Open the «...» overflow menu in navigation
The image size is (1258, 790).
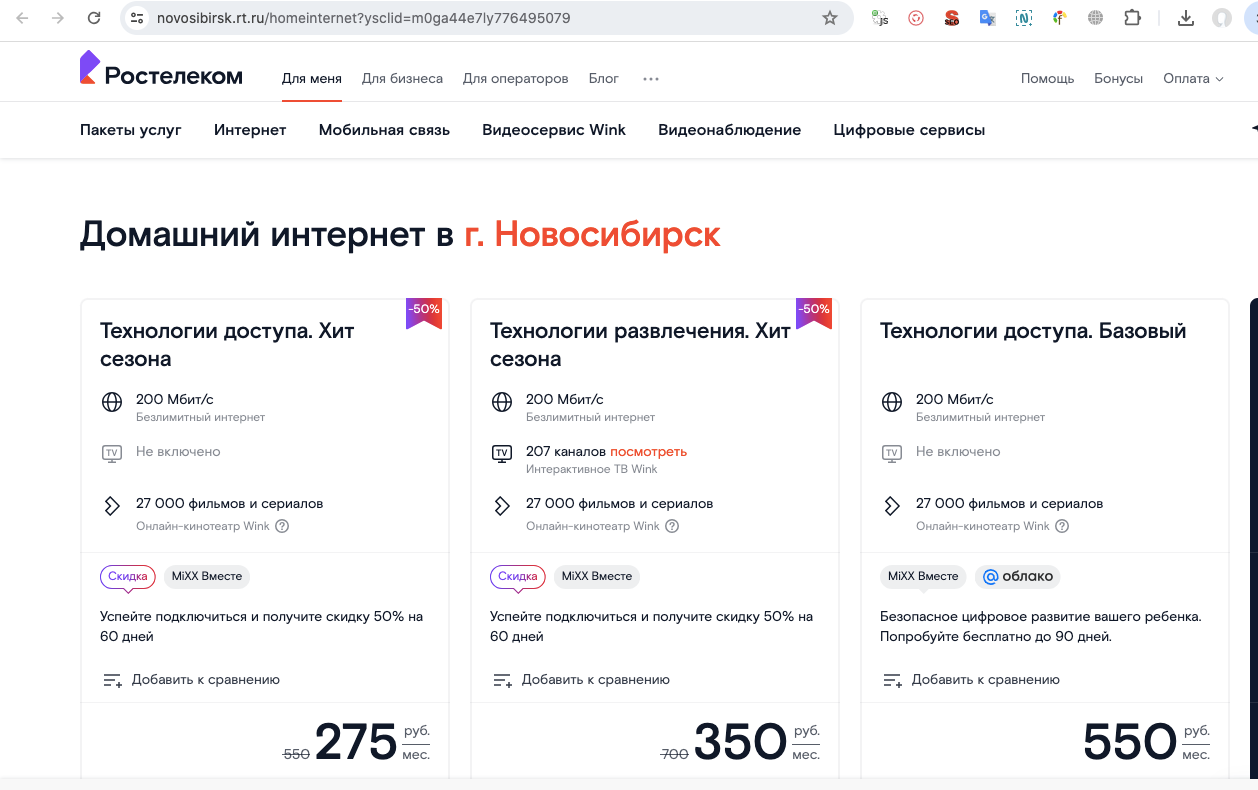coord(651,78)
